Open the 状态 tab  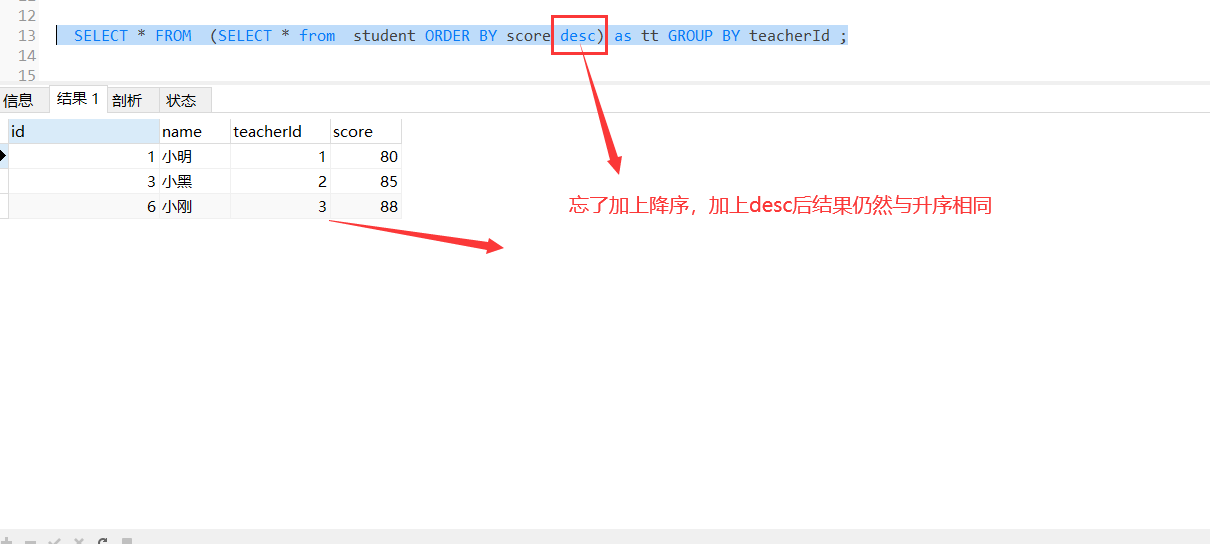tap(182, 100)
